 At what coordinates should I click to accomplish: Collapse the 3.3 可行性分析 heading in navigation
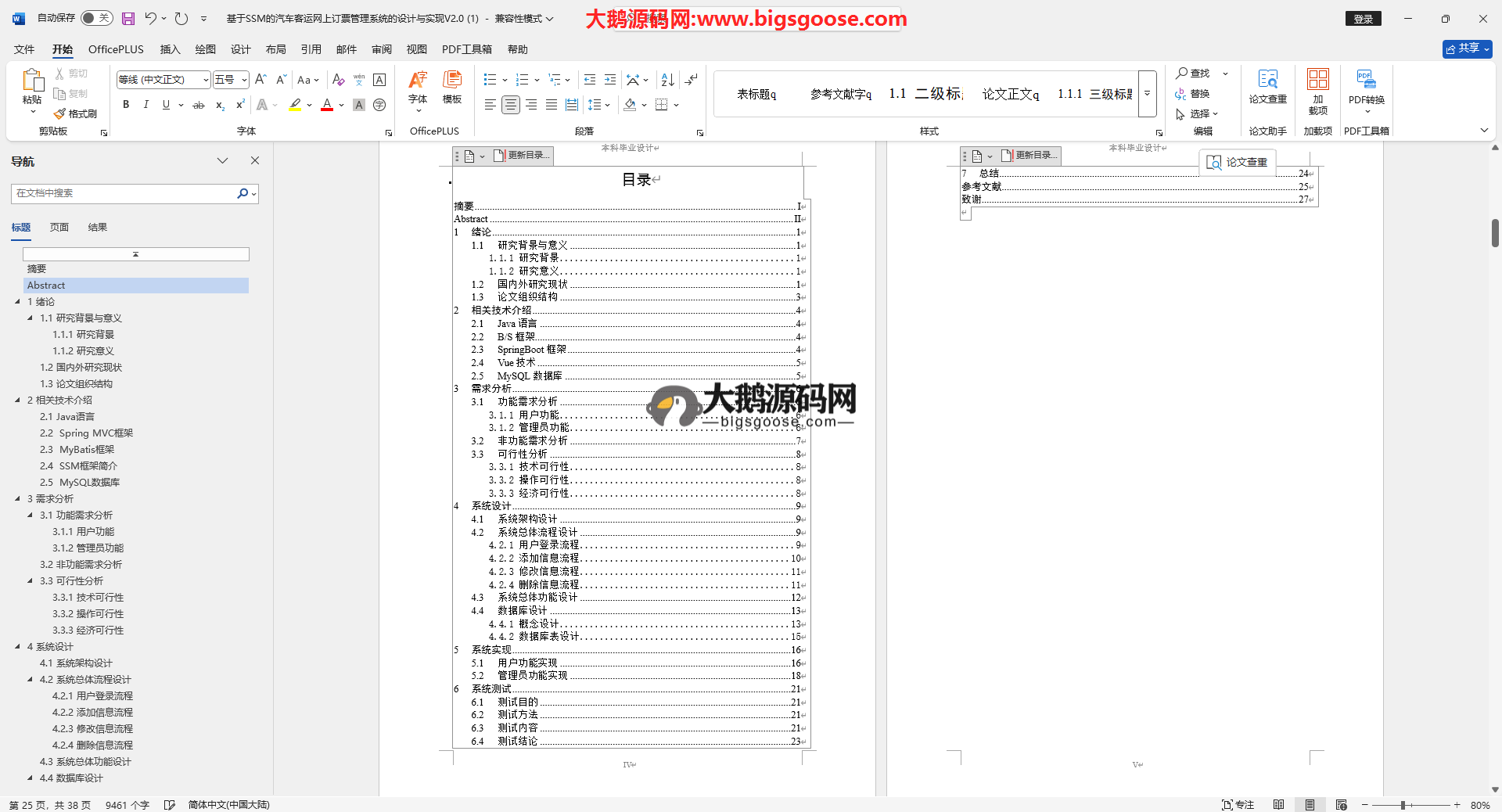click(31, 580)
